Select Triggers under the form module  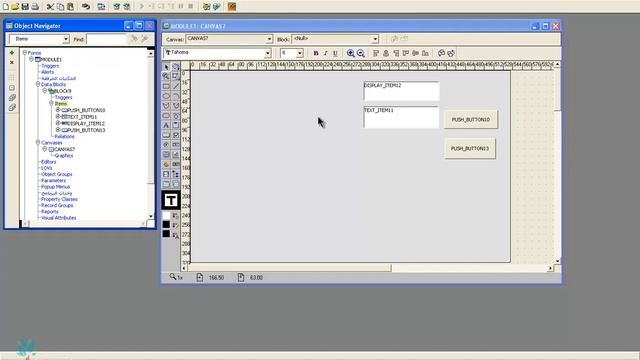pos(50,66)
